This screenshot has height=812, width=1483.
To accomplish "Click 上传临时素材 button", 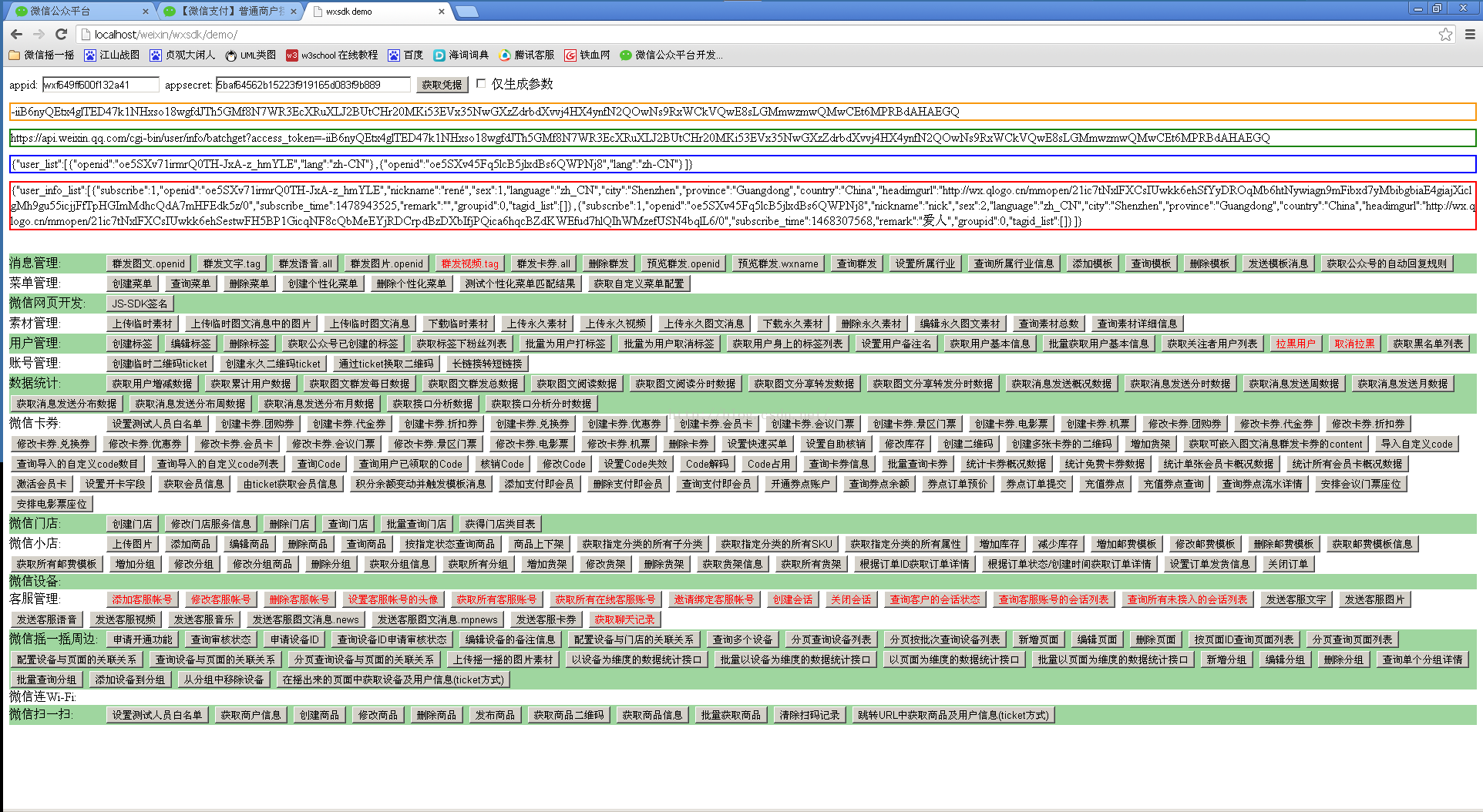I will coord(143,324).
